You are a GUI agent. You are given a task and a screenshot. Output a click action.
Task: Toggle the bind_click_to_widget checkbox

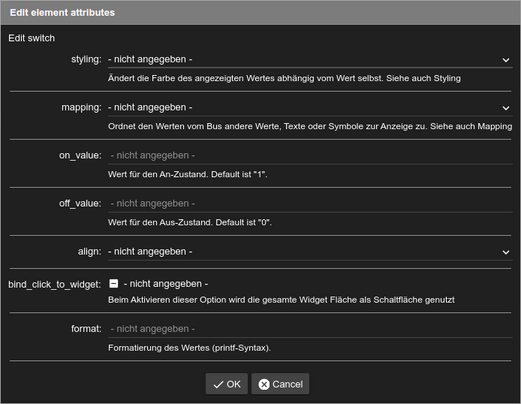click(x=114, y=284)
